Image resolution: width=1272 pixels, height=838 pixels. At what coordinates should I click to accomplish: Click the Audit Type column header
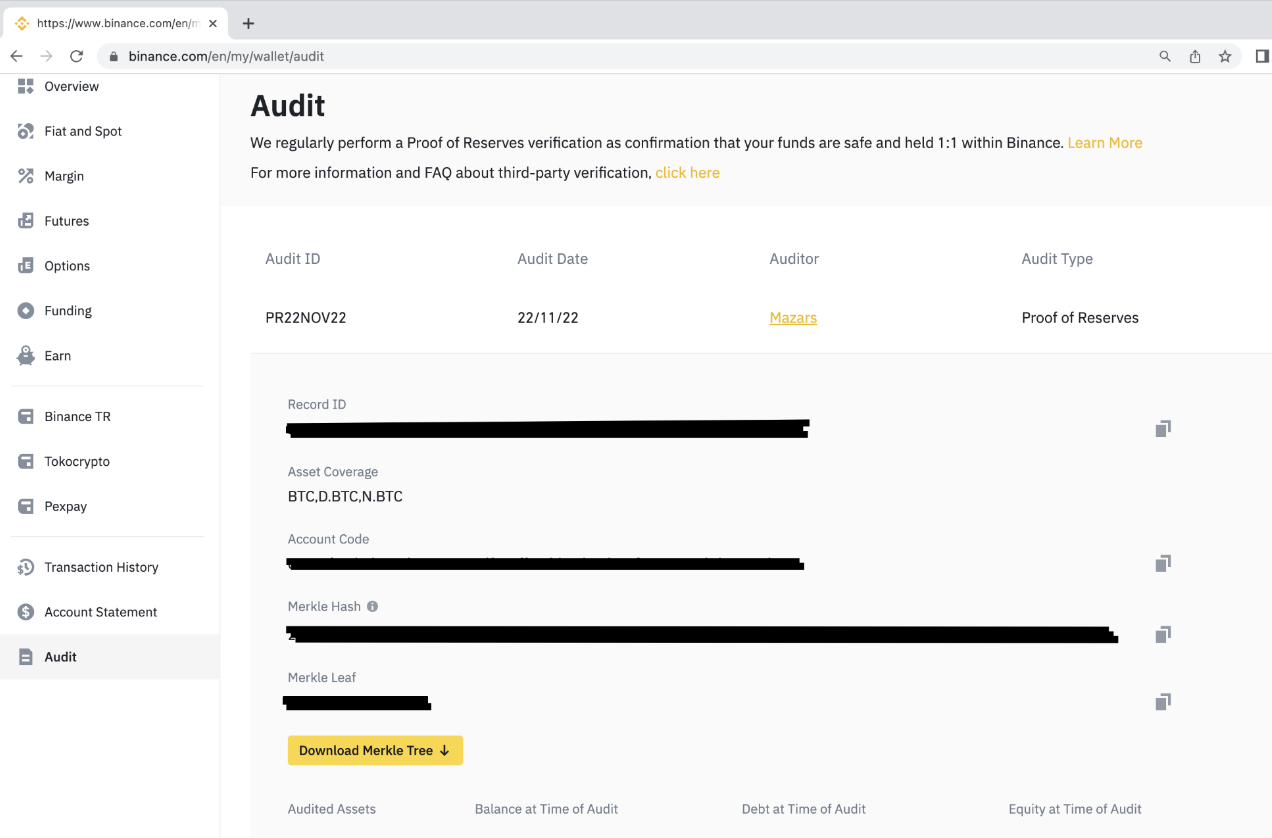click(1057, 259)
